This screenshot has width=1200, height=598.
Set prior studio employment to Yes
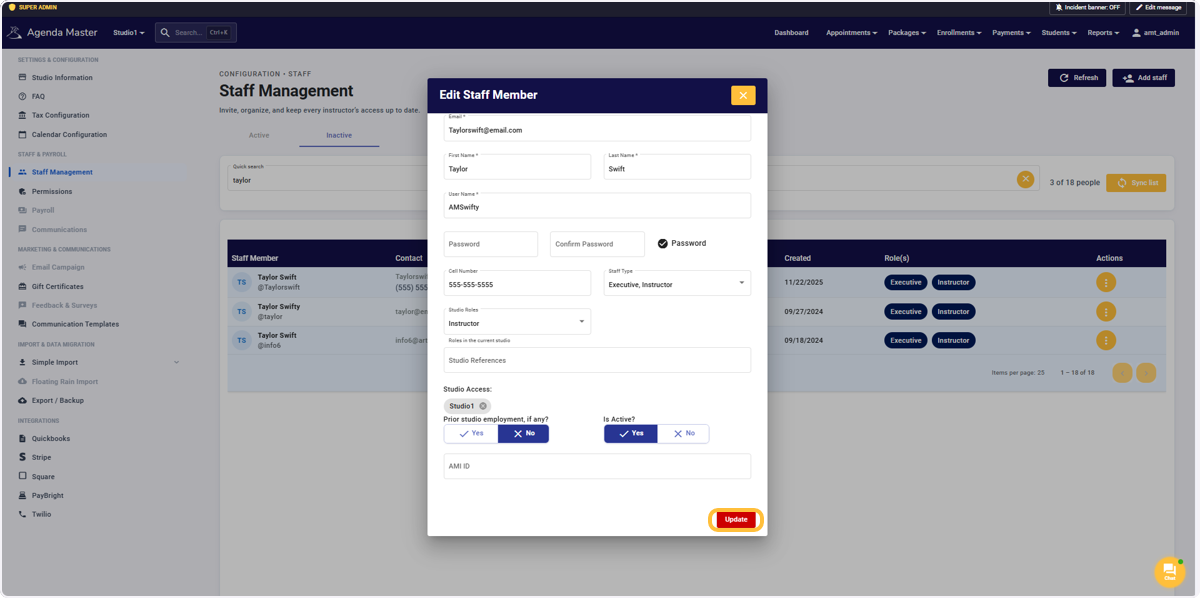coord(471,434)
